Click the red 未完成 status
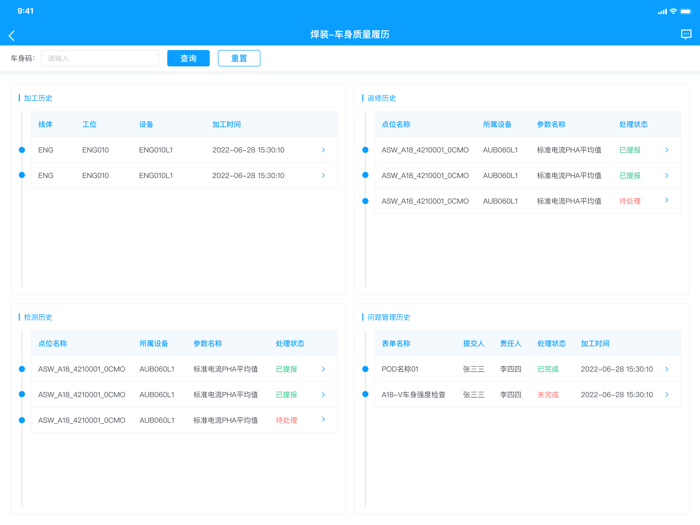This screenshot has width=700, height=525. [548, 395]
